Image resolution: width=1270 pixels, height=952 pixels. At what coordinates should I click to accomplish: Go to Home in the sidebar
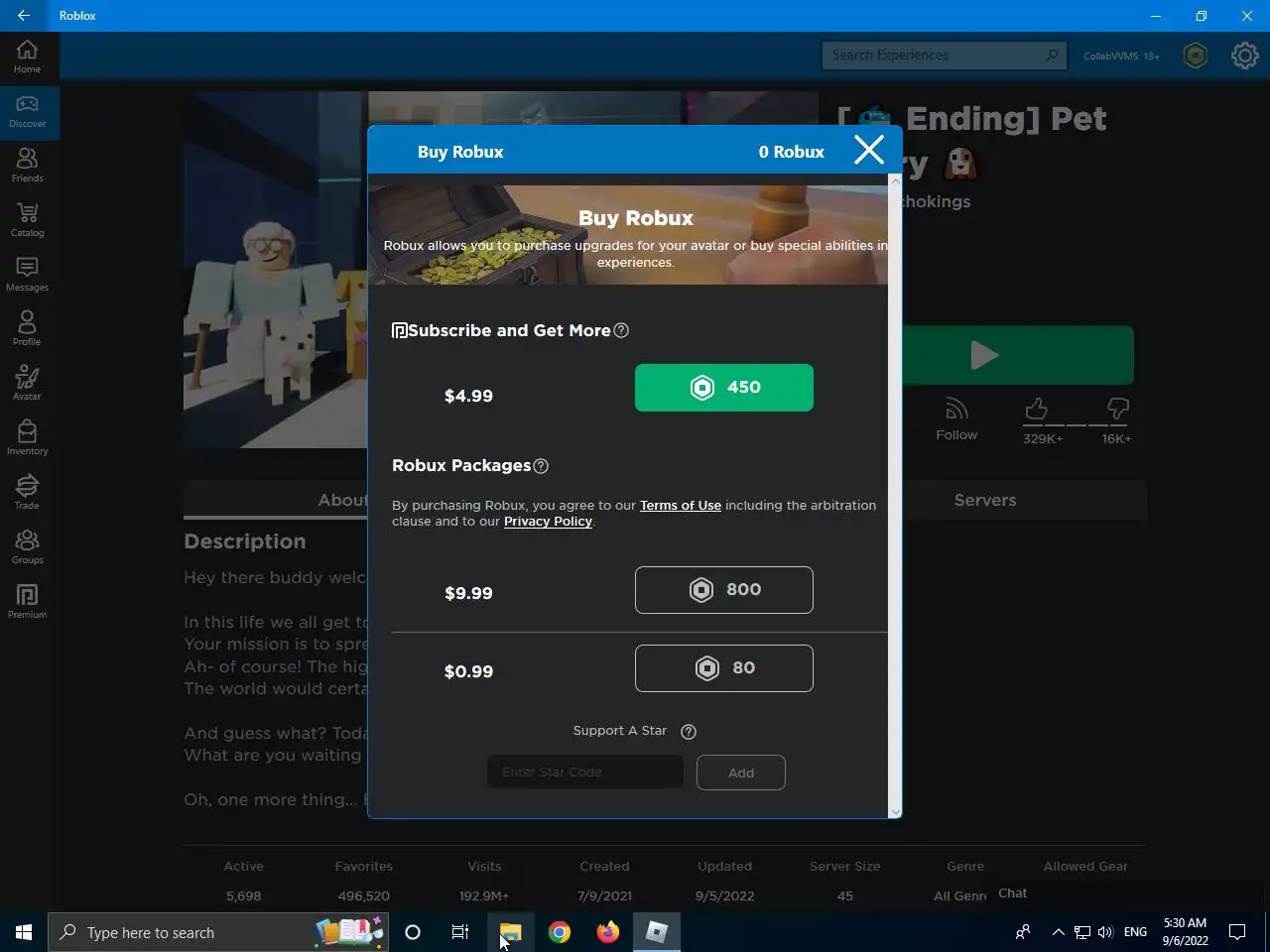[27, 57]
